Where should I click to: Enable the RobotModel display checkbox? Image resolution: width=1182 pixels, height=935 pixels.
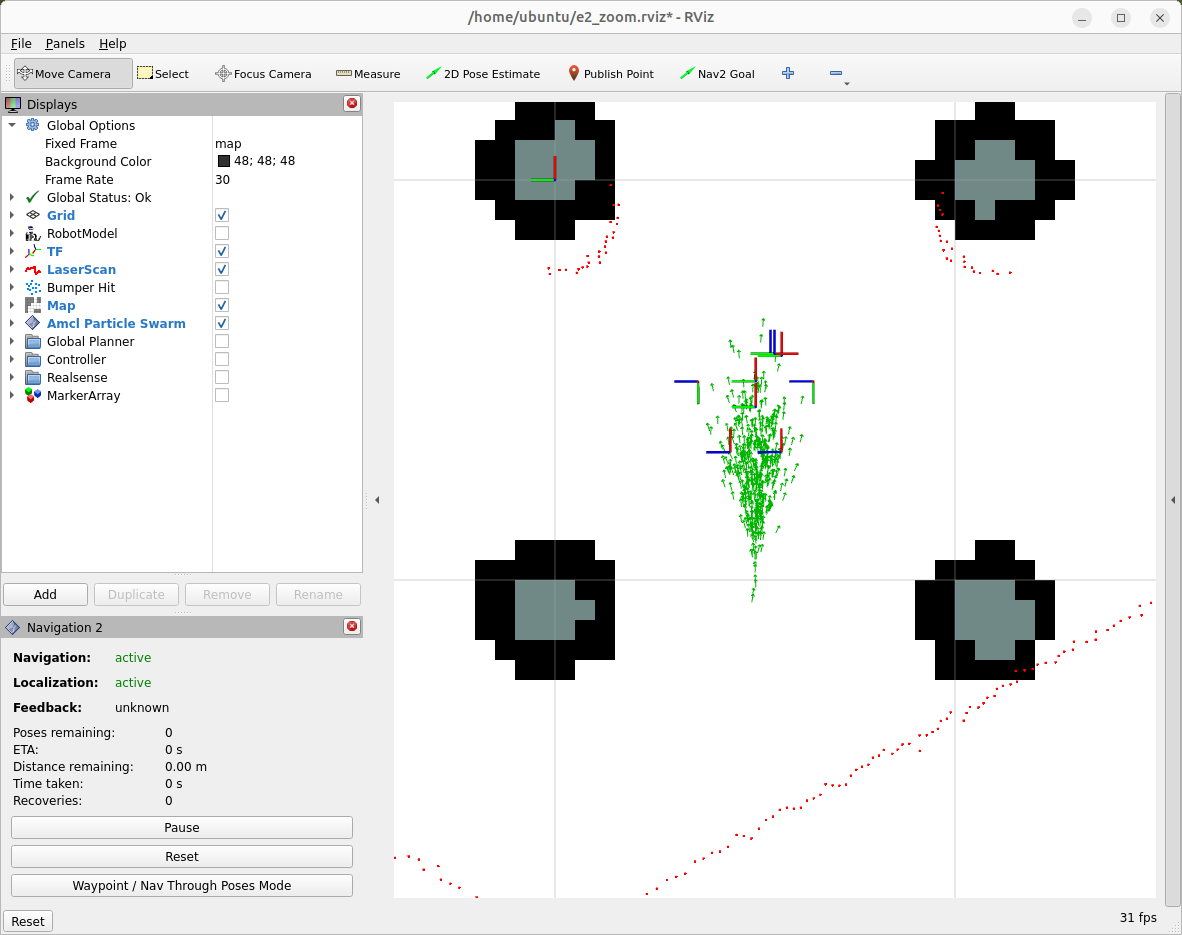click(222, 233)
